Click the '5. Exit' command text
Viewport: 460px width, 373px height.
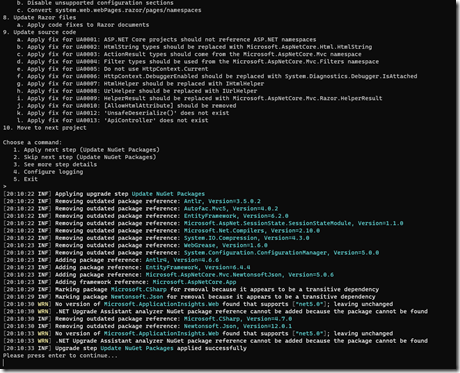(26, 179)
